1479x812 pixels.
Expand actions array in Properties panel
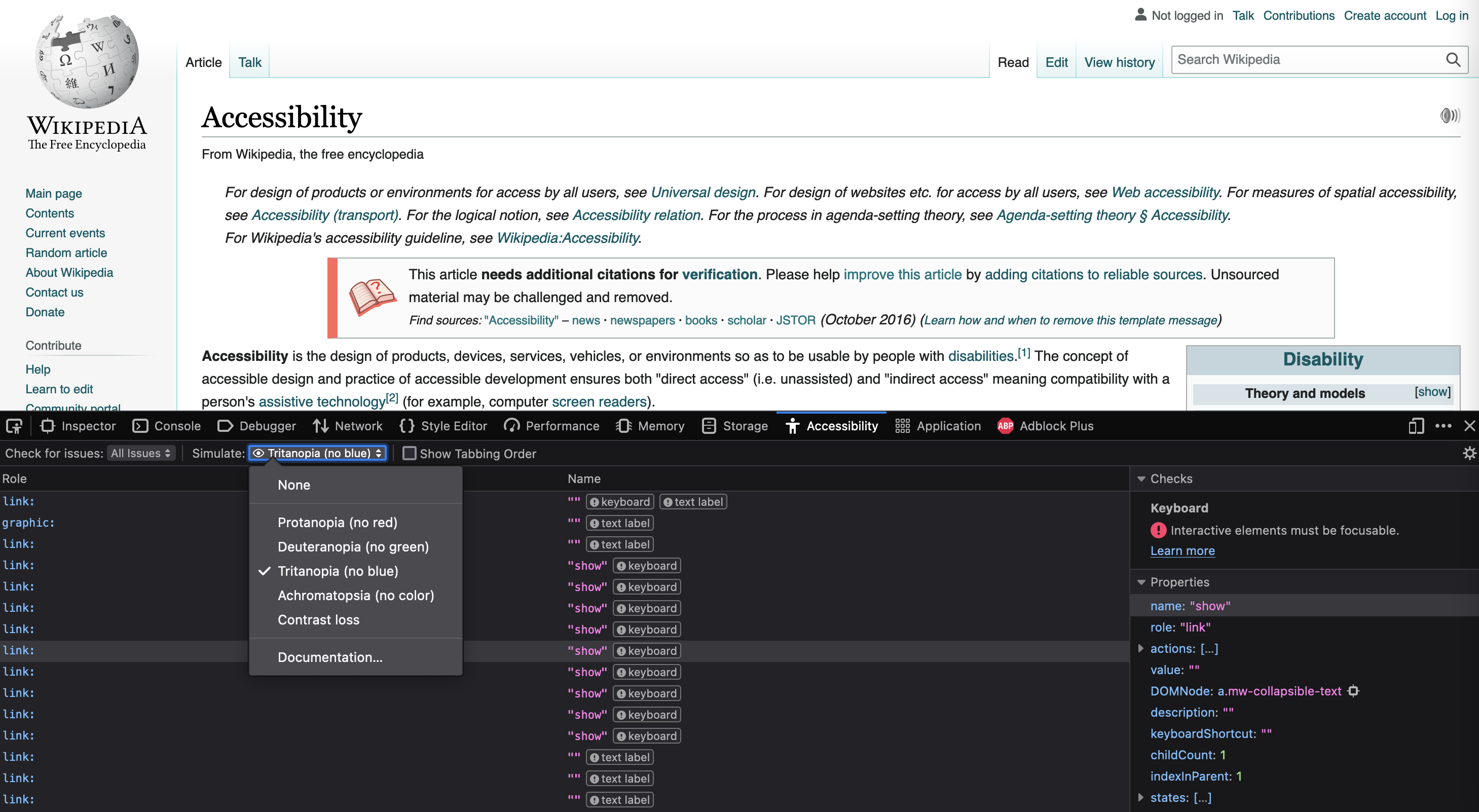(x=1140, y=648)
